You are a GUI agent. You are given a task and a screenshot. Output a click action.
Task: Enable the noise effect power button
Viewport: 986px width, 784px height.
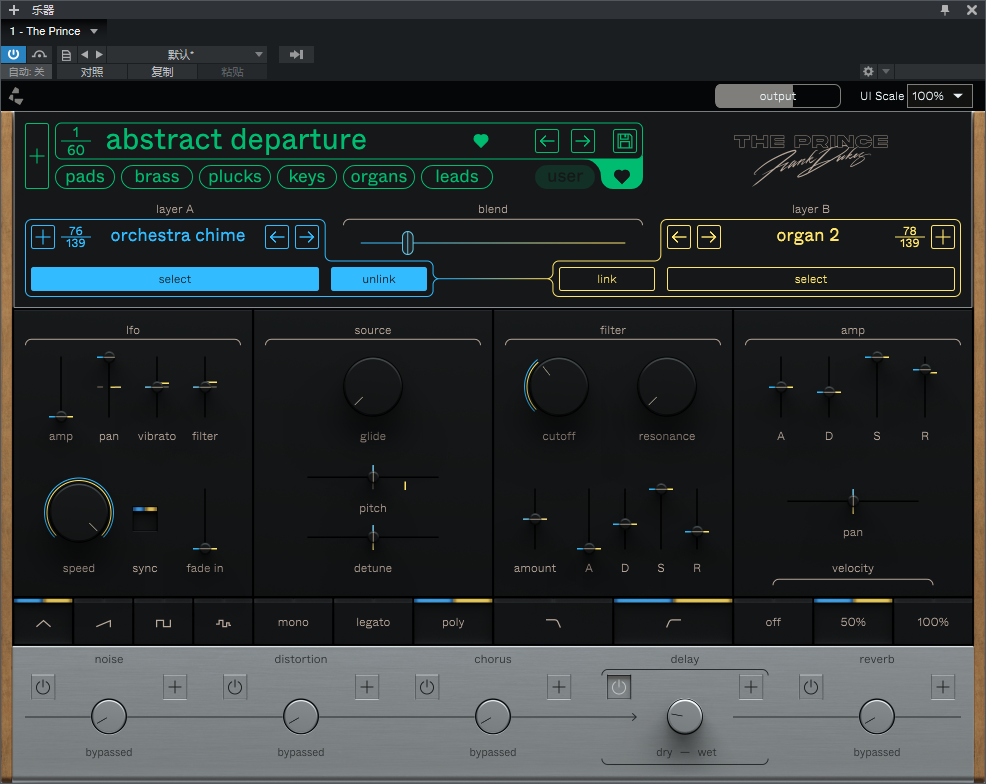pyautogui.click(x=43, y=687)
